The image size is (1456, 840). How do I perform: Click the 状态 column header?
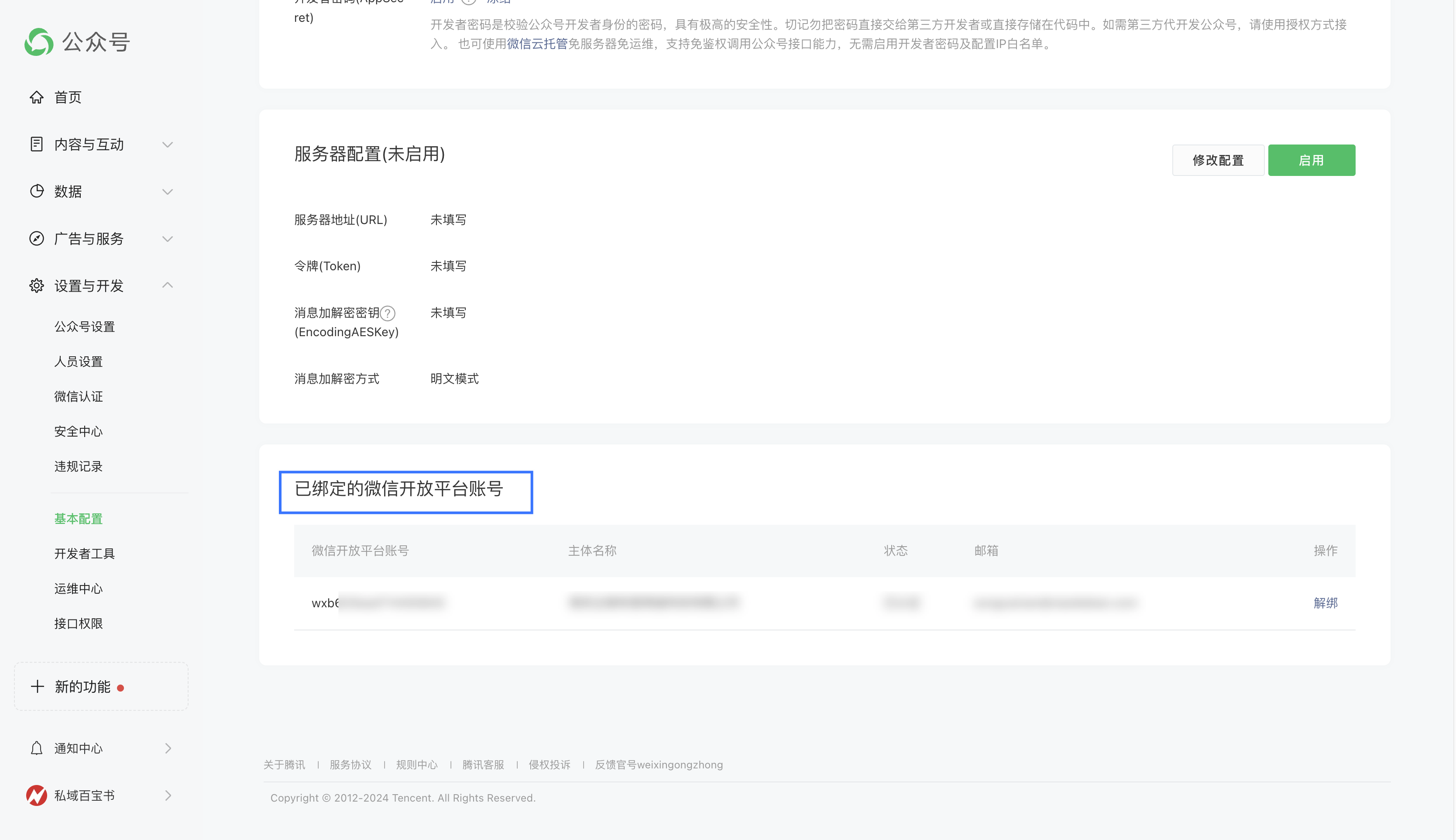coord(896,551)
